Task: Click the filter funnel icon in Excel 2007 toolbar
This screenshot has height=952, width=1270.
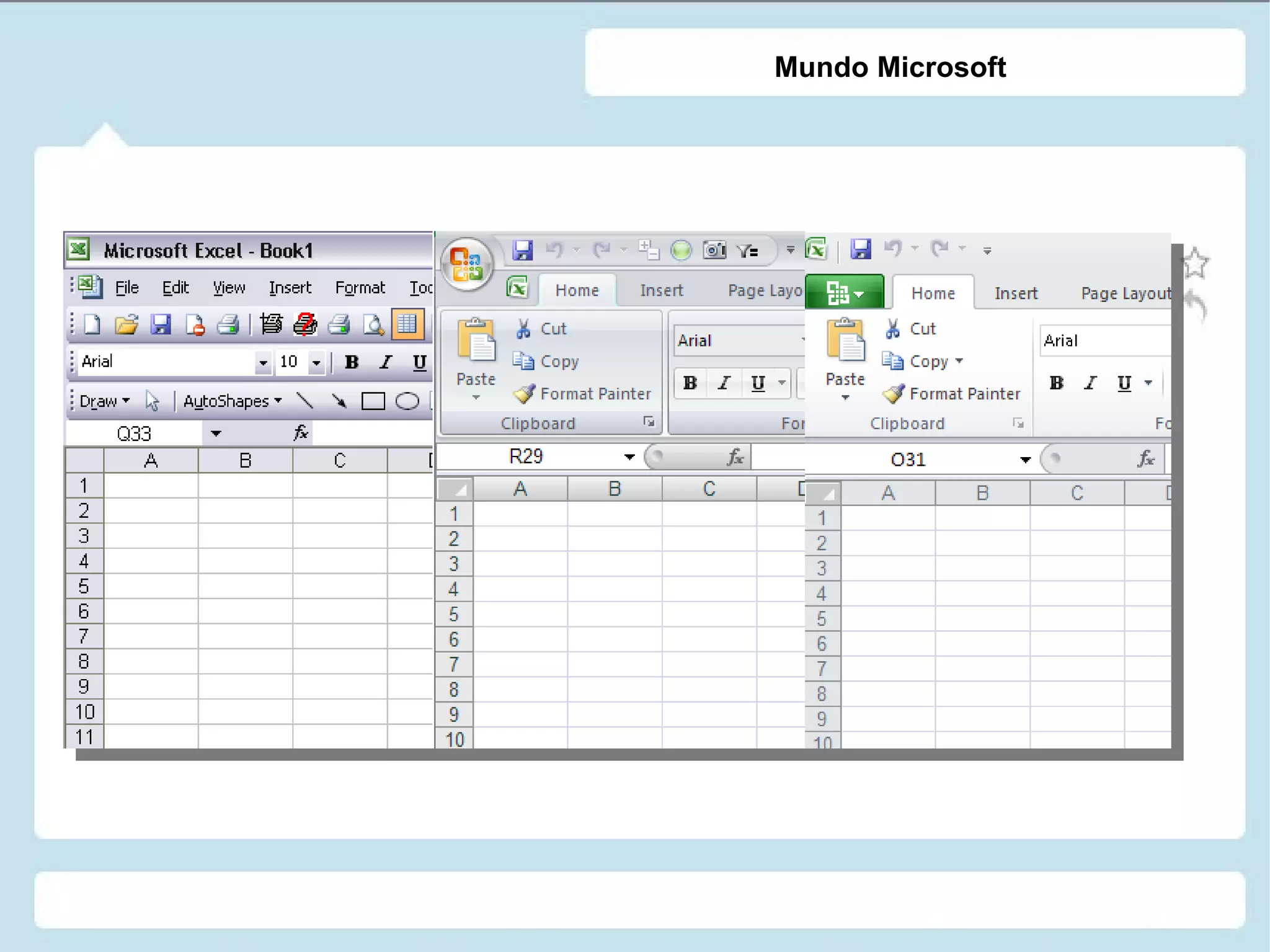Action: click(x=747, y=250)
